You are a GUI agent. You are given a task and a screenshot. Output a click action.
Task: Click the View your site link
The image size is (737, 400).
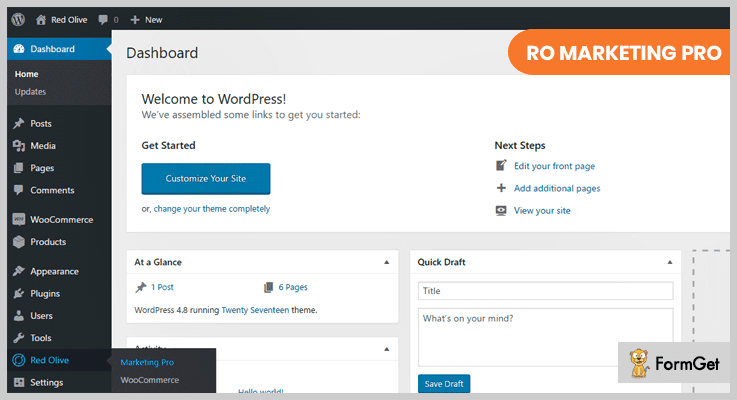[542, 211]
